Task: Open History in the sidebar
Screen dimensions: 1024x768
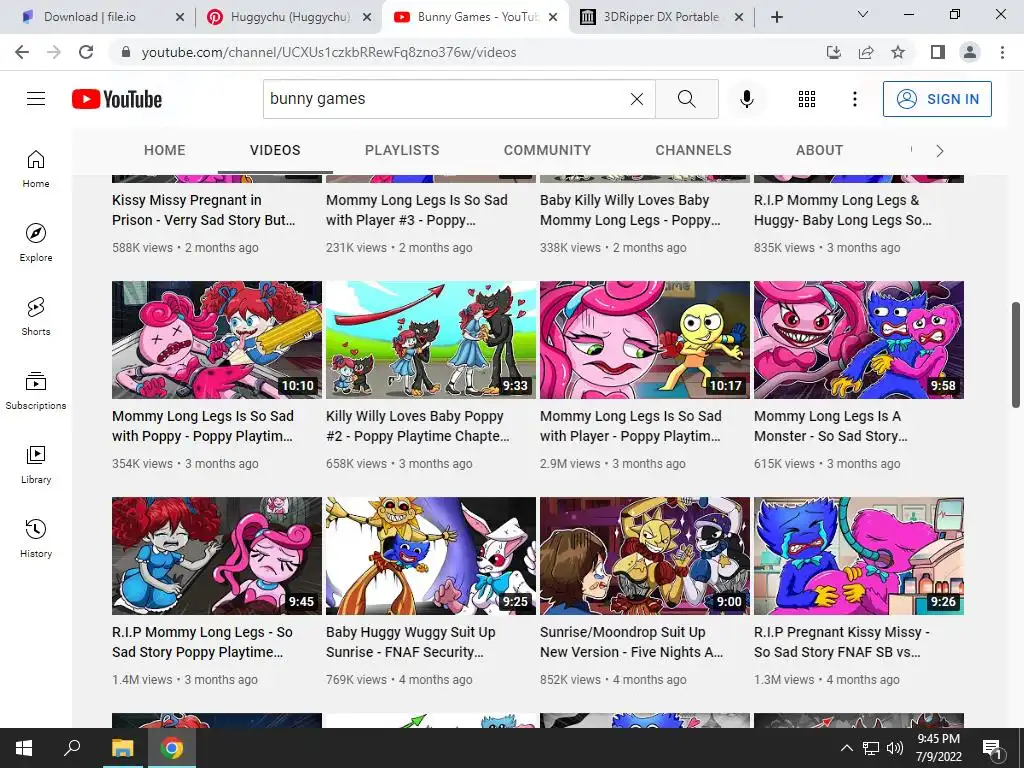Action: coord(36,537)
